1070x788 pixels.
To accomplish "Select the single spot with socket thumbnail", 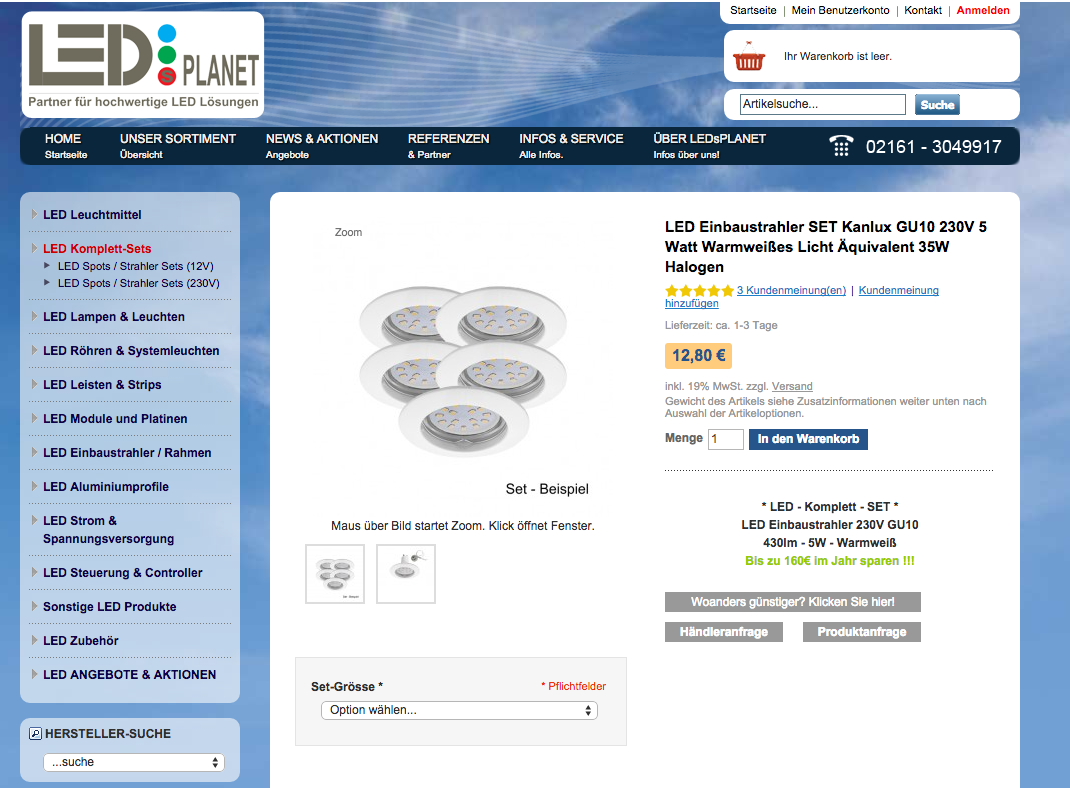I will (406, 574).
